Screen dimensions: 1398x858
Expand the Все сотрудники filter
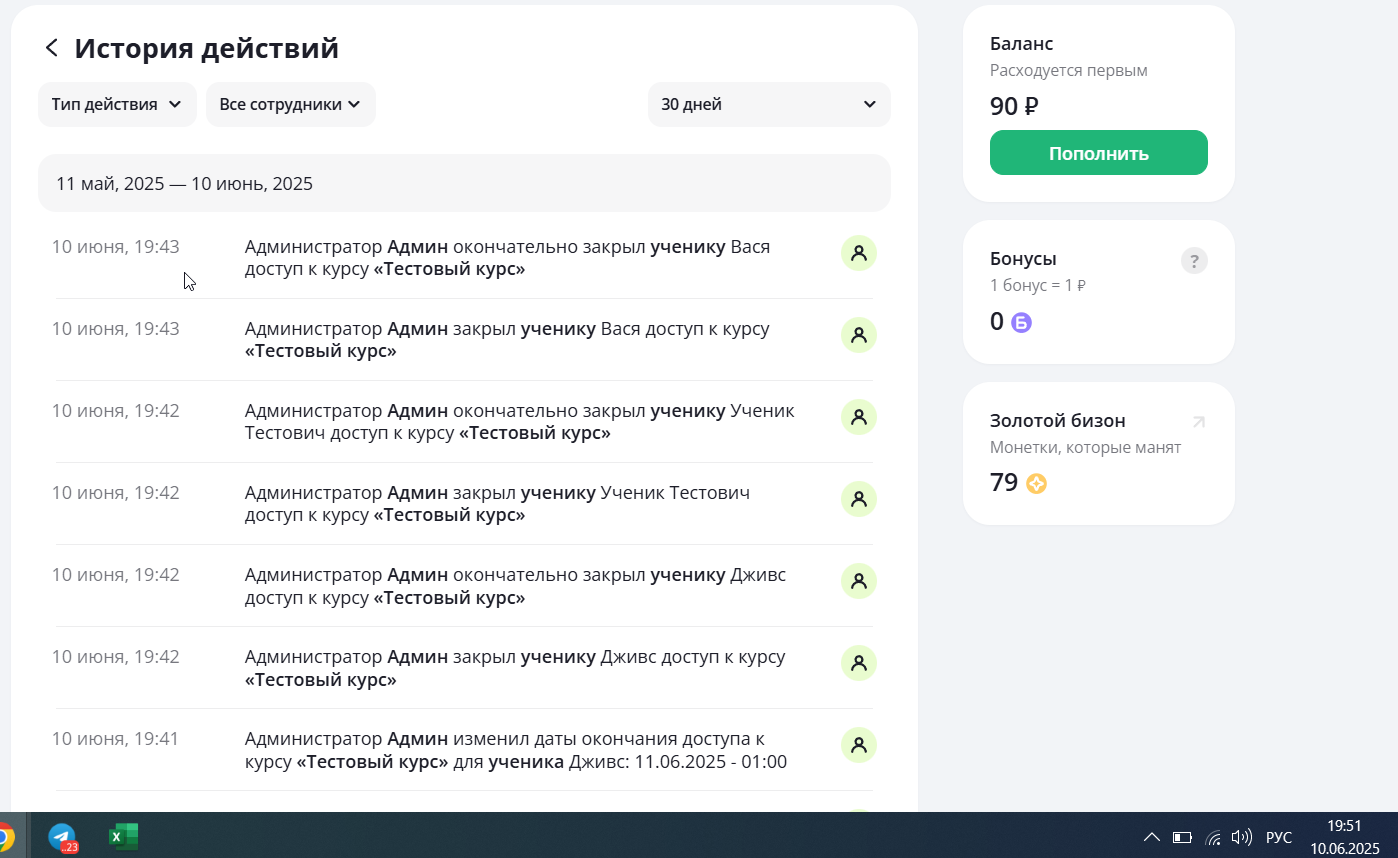(290, 104)
